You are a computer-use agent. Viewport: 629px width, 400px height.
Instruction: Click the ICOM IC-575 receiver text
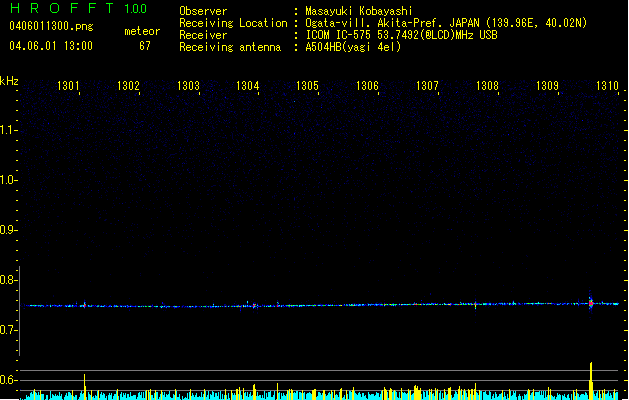point(401,35)
